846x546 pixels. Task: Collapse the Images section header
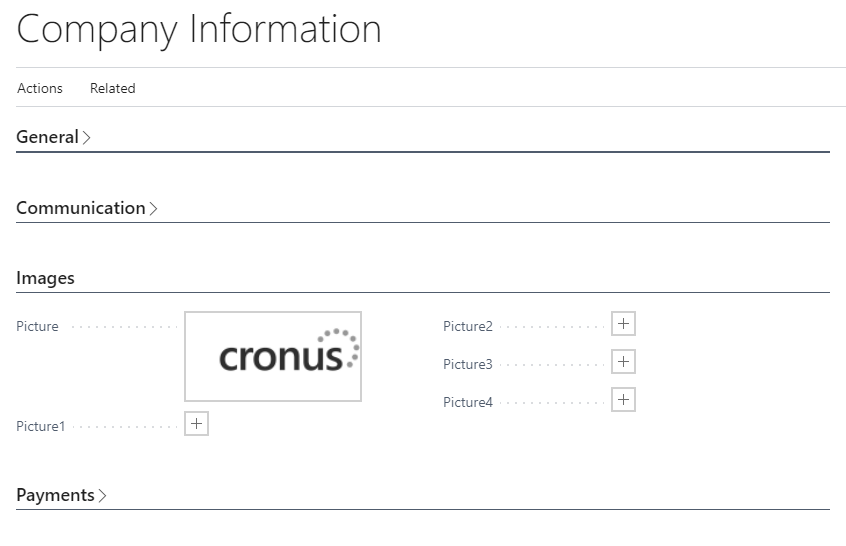45,278
